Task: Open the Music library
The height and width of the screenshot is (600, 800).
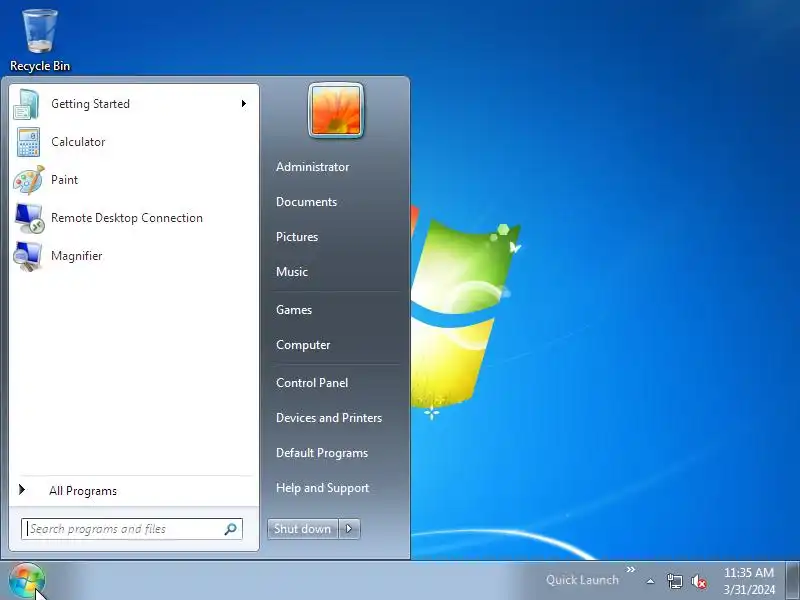Action: pos(292,271)
